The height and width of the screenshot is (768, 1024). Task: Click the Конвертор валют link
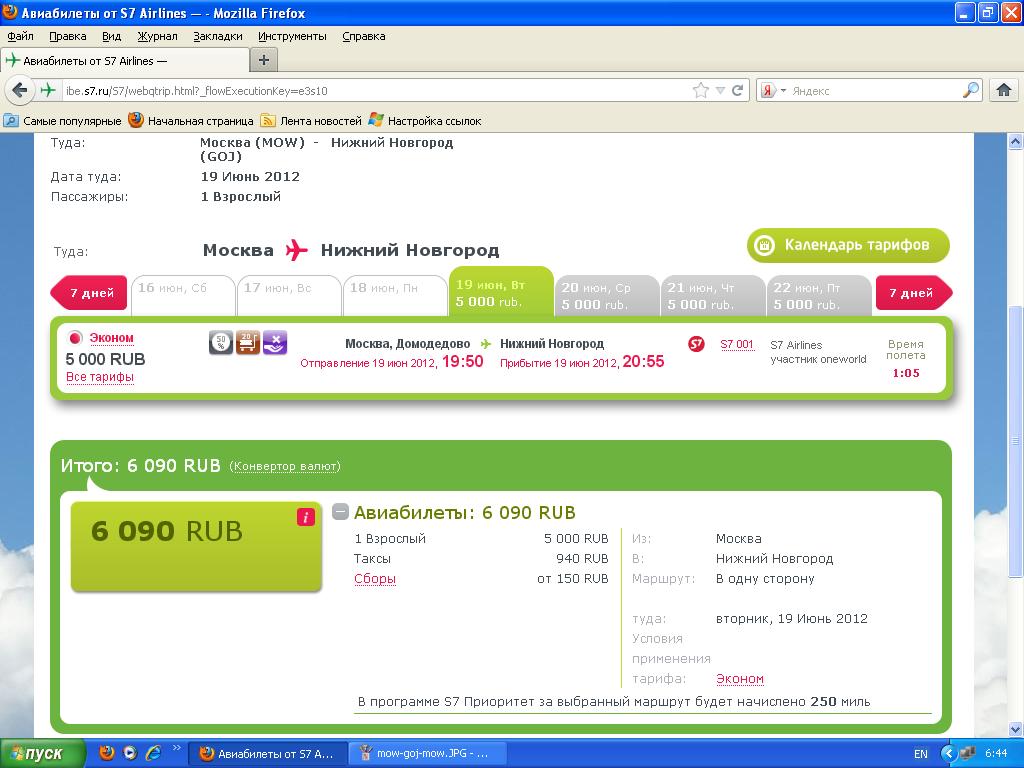point(285,466)
